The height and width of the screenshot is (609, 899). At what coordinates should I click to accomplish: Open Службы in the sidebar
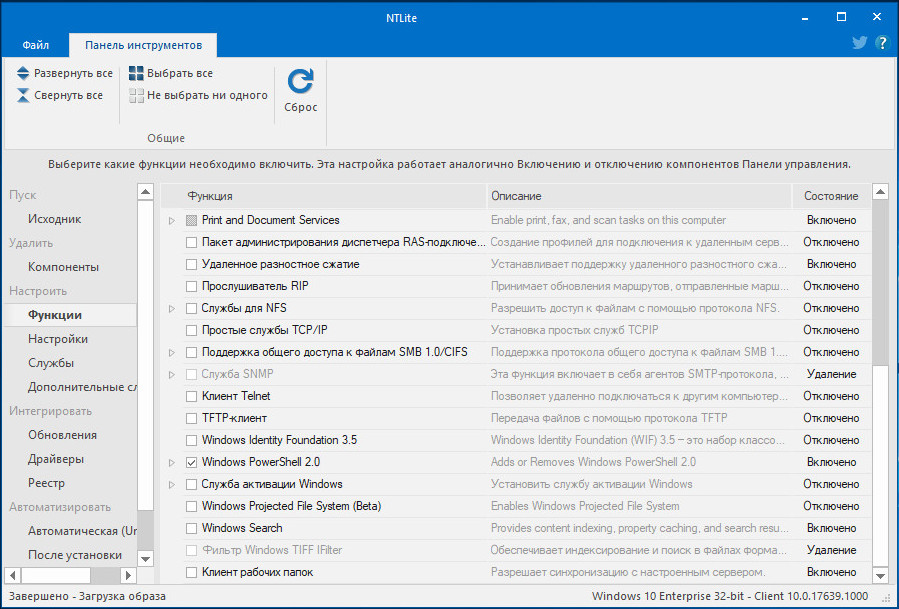[x=51, y=363]
